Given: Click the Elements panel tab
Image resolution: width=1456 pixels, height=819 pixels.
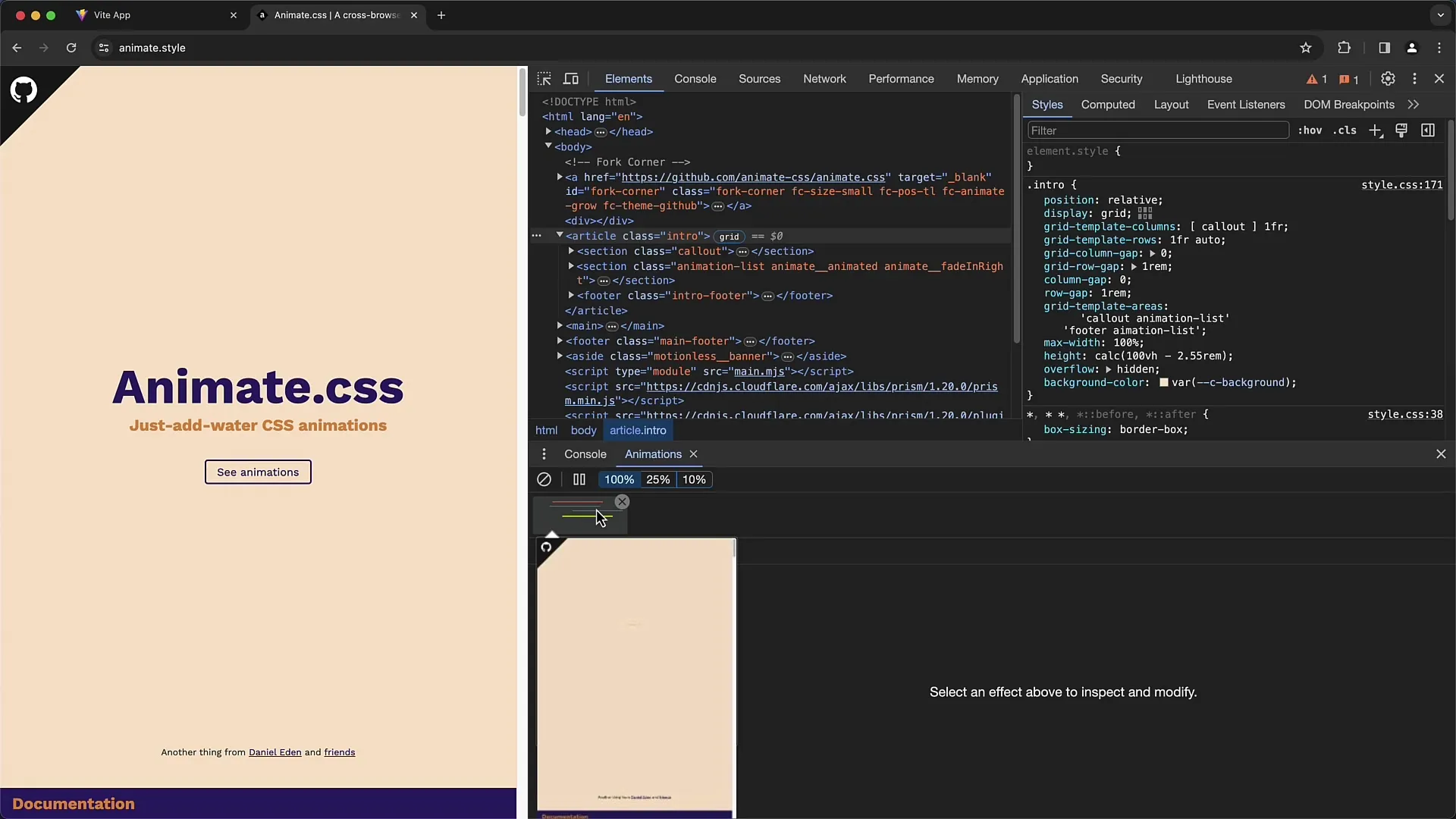Looking at the screenshot, I should [627, 78].
